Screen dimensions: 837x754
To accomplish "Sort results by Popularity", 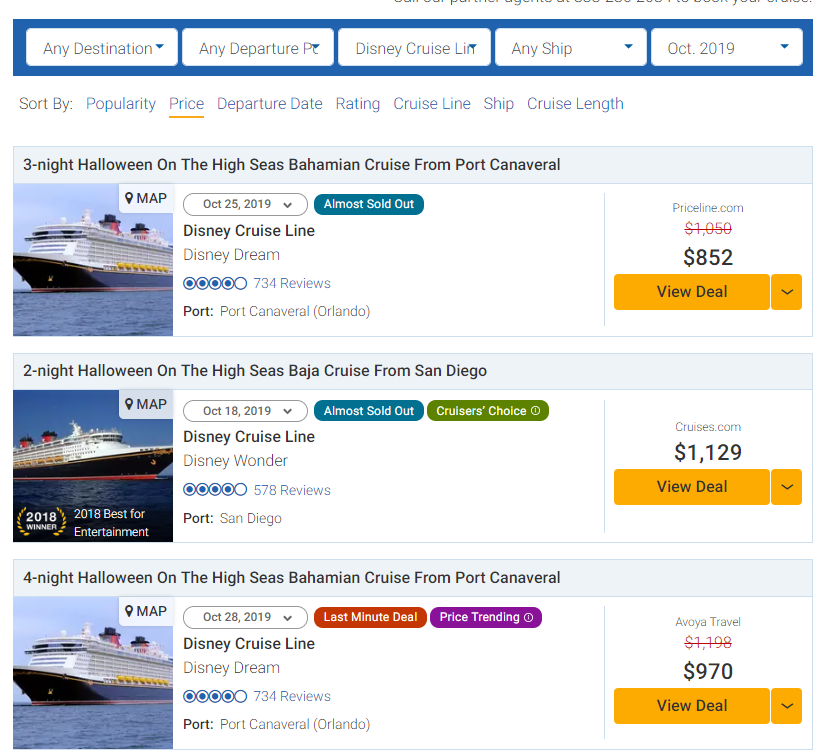I will [121, 104].
